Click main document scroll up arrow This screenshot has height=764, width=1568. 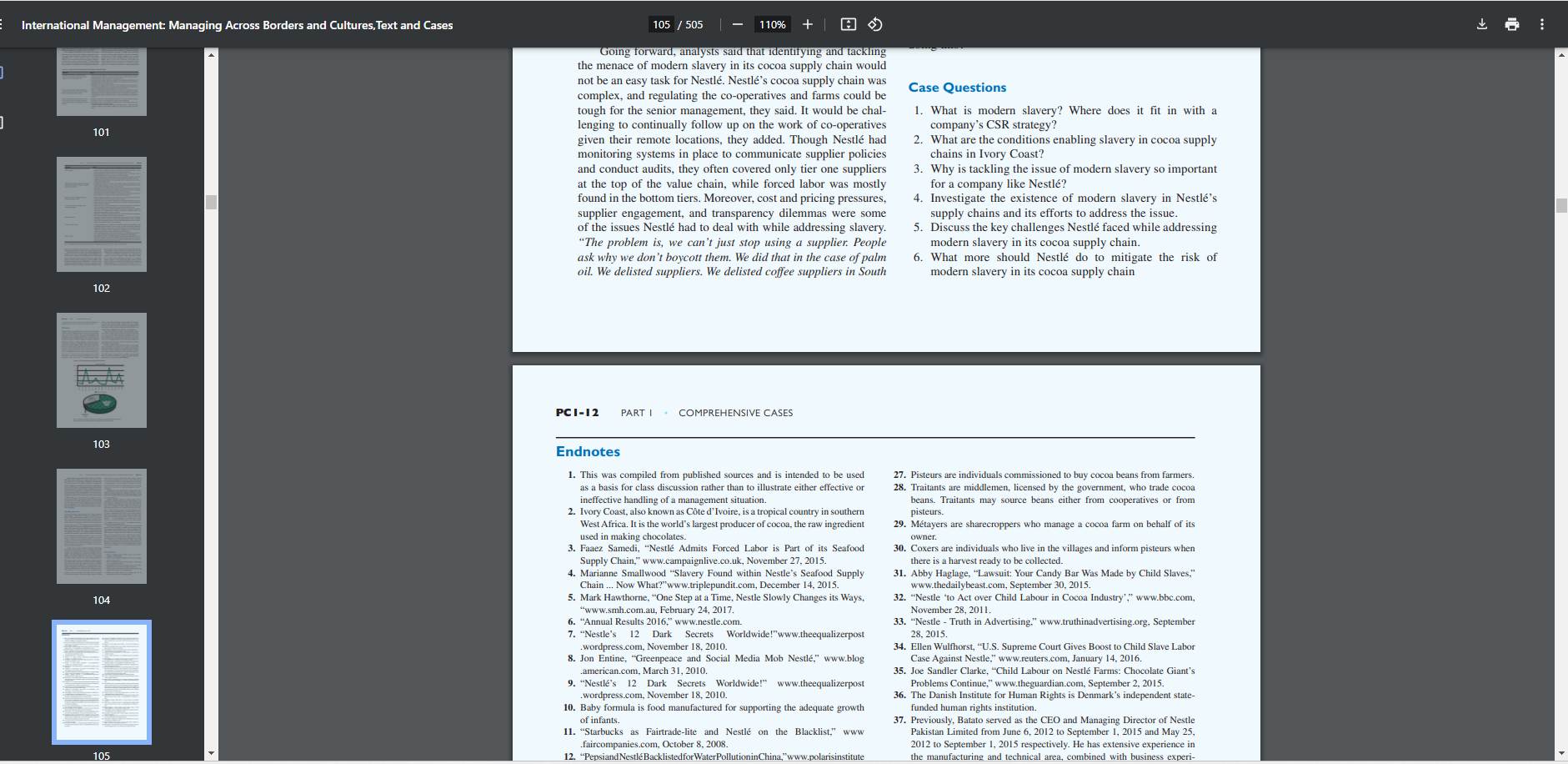pyautogui.click(x=1561, y=54)
